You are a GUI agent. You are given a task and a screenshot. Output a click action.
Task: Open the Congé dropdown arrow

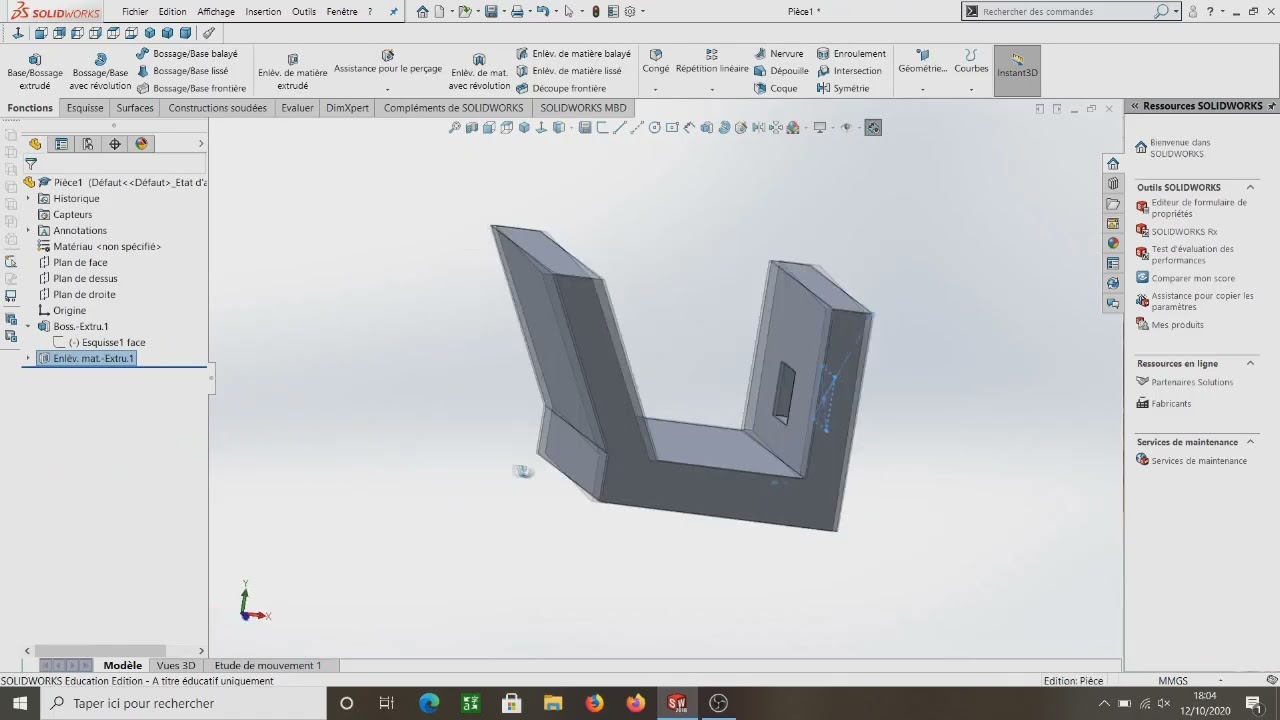pyautogui.click(x=656, y=89)
